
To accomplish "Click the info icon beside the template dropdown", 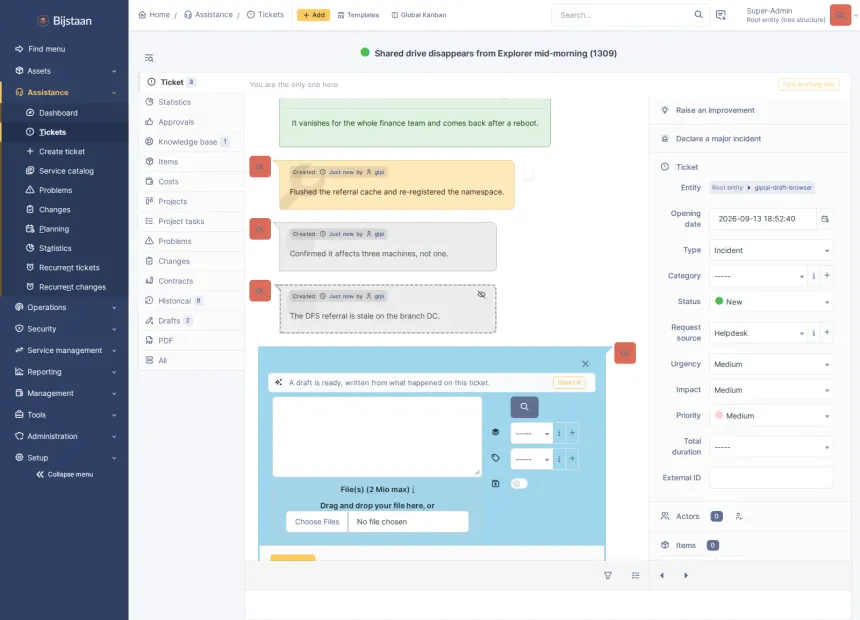I will [559, 433].
